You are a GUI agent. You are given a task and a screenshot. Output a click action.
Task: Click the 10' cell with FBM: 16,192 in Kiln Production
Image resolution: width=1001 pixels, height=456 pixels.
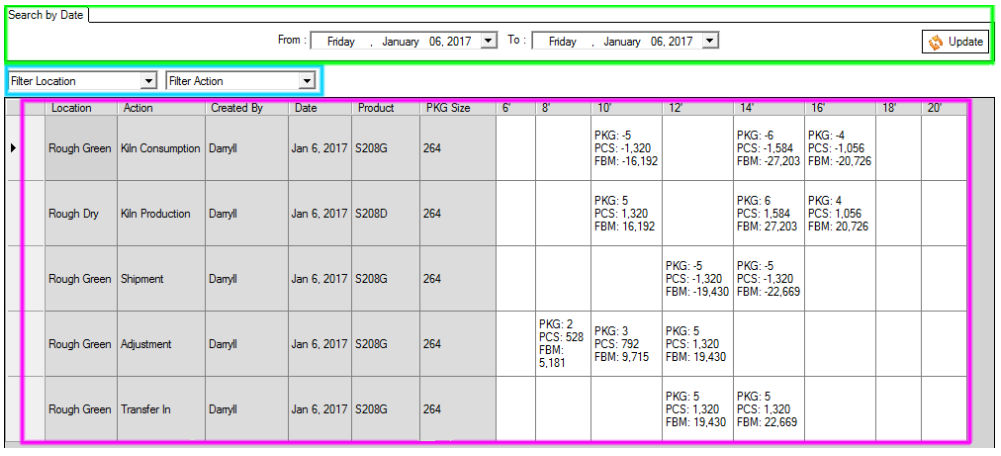[x=626, y=213]
